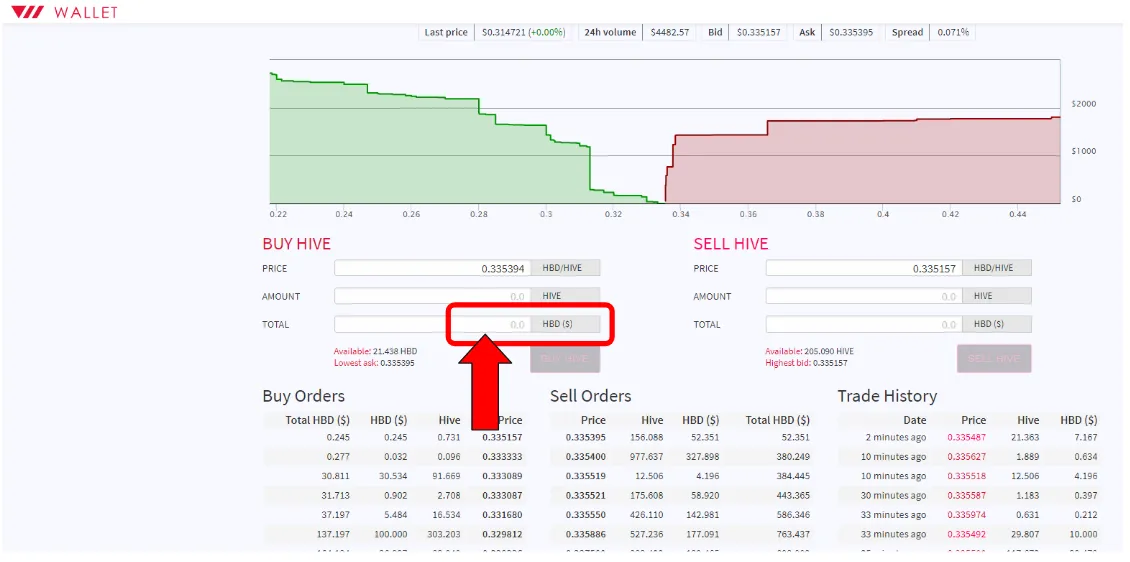Screen dimensions: 1130x562
Task: Click the BUY HIVE button
Action: 564,359
